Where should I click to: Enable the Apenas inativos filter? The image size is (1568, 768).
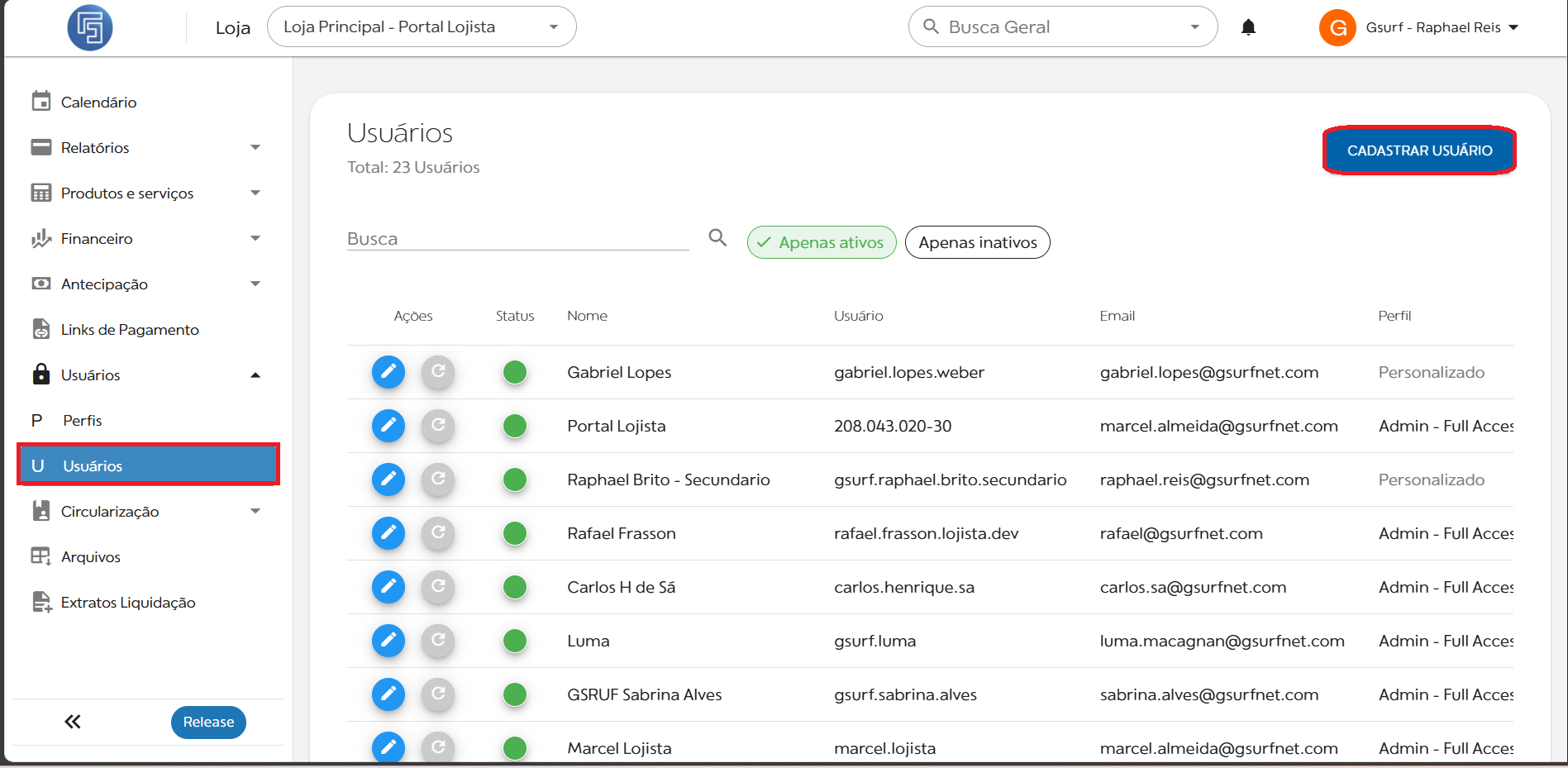[977, 242]
